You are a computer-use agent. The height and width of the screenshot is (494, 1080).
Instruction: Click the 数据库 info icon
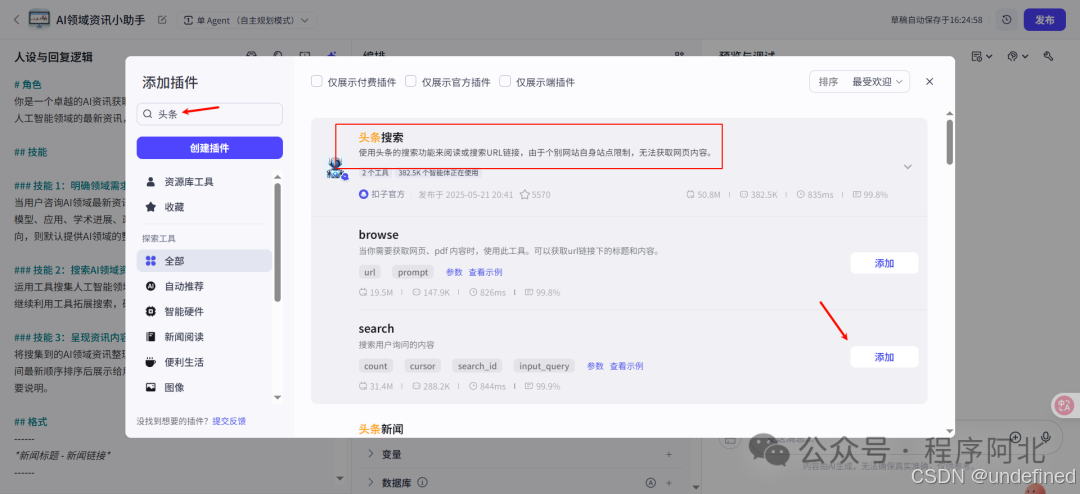423,482
